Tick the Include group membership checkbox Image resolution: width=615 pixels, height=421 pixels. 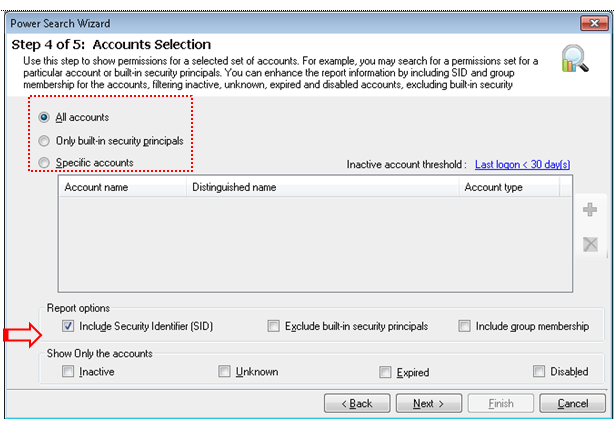tap(464, 326)
